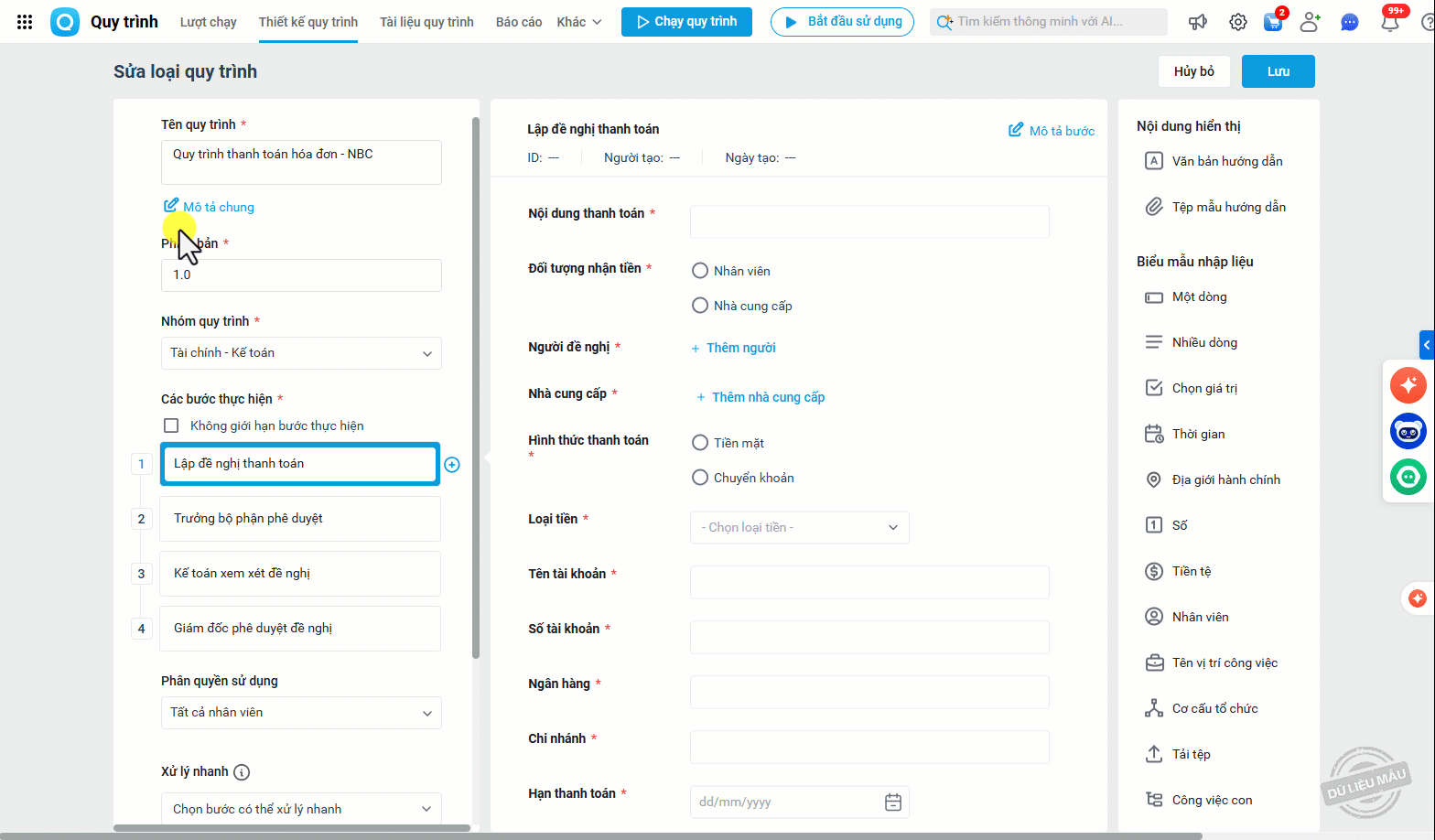Add Thời gian field type

[x=1185, y=434]
